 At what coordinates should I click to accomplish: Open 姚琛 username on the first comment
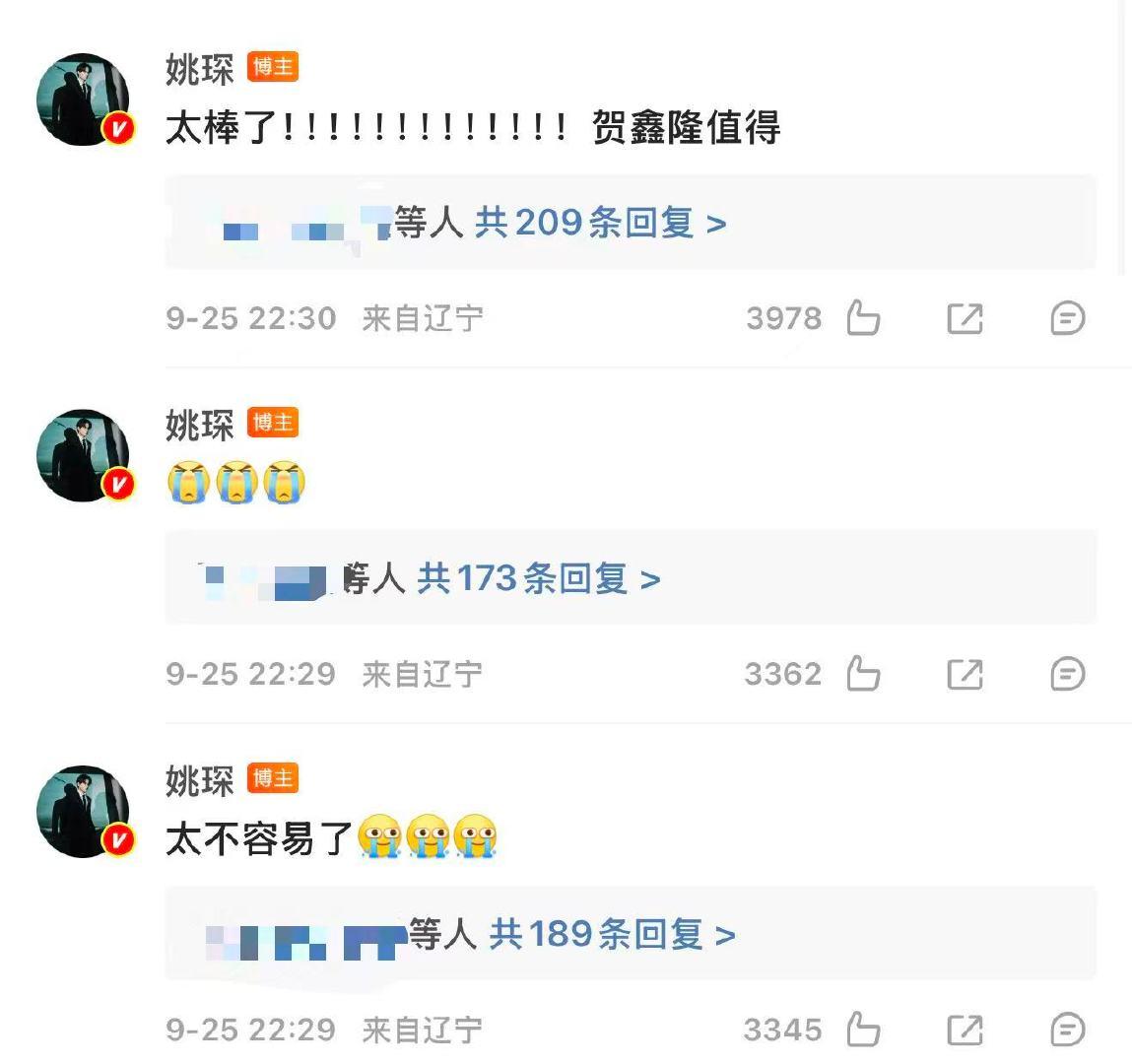200,69
